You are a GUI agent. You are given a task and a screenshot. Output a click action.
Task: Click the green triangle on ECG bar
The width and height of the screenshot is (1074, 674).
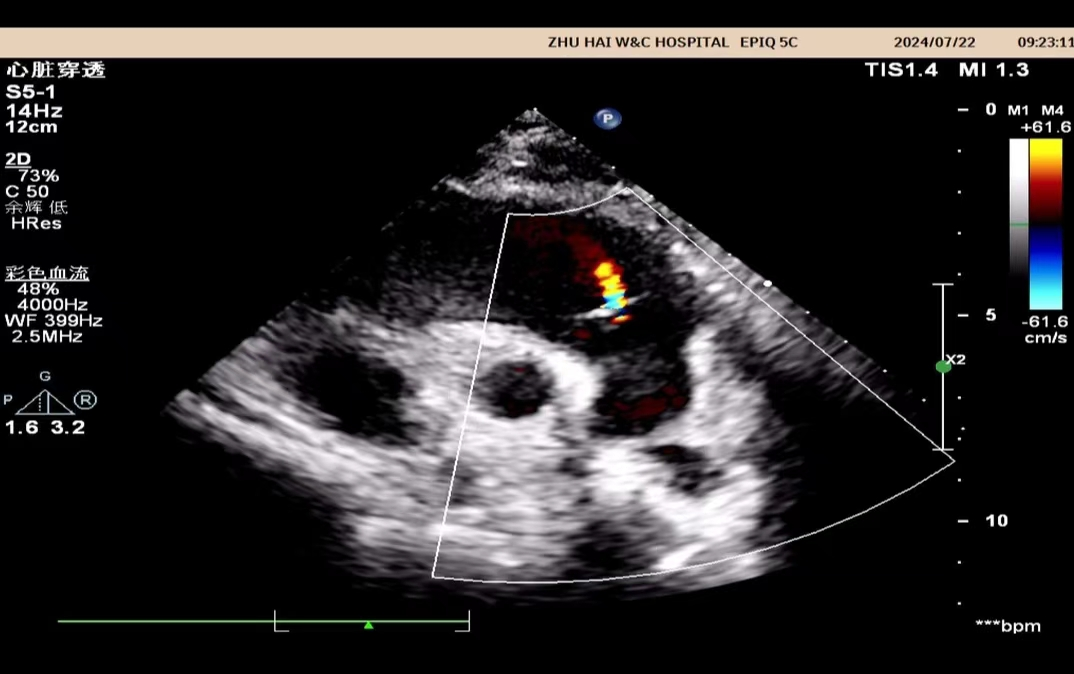click(x=368, y=625)
